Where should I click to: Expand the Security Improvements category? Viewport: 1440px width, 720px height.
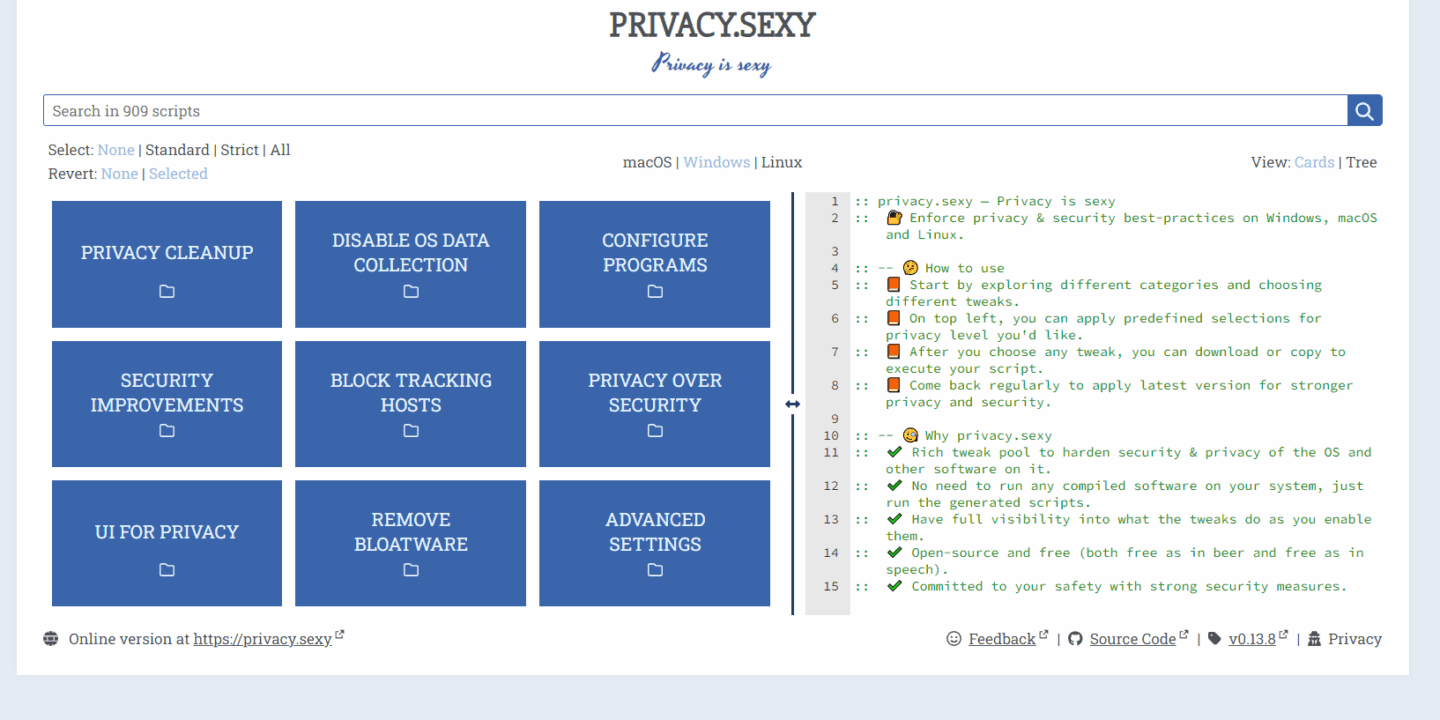coord(167,404)
